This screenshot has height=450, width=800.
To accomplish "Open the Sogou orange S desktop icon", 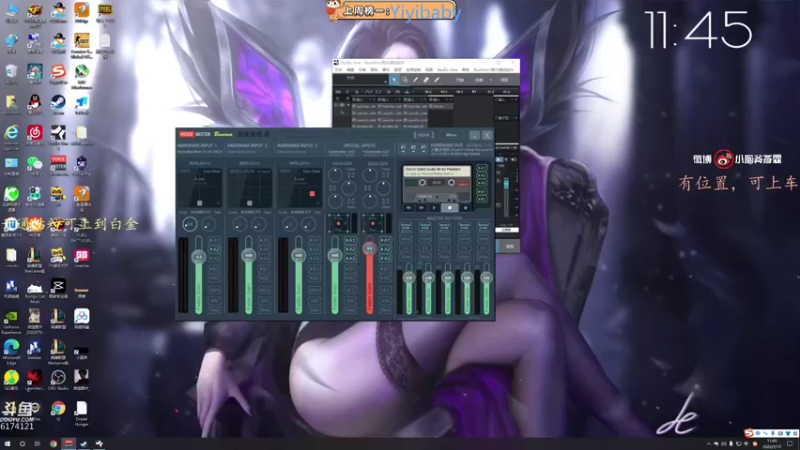I will (58, 73).
